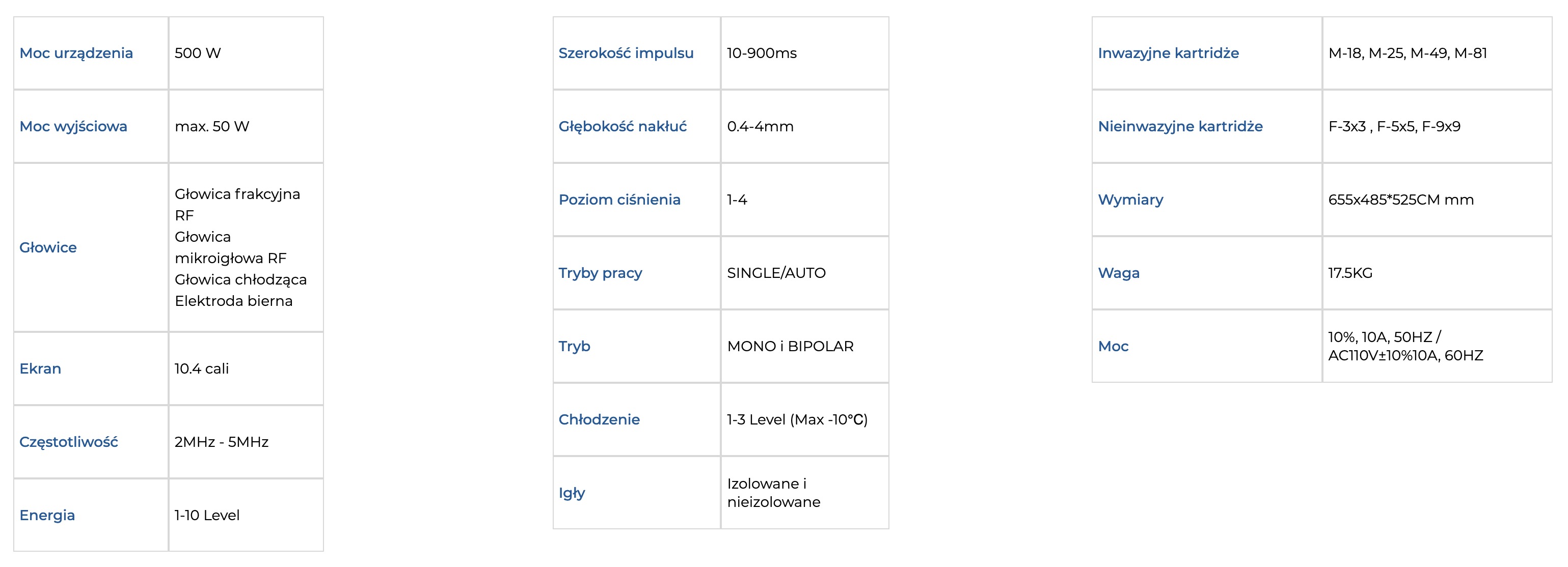Viewport: 1568px width, 567px height.
Task: Click the "Inwazyjne kartridże" label
Action: pos(1168,53)
